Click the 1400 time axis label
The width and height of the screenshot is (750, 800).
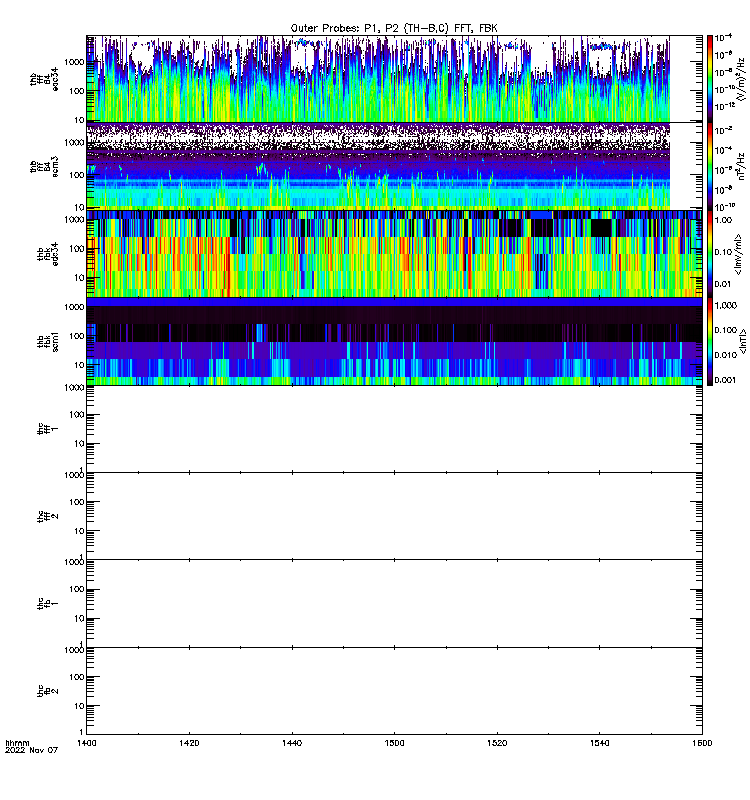tap(87, 743)
